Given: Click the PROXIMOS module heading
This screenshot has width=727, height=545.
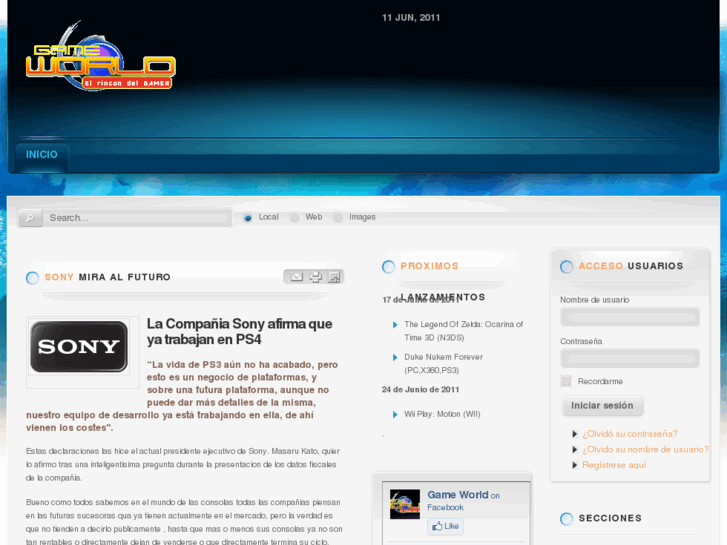Looking at the screenshot, I should (x=429, y=266).
